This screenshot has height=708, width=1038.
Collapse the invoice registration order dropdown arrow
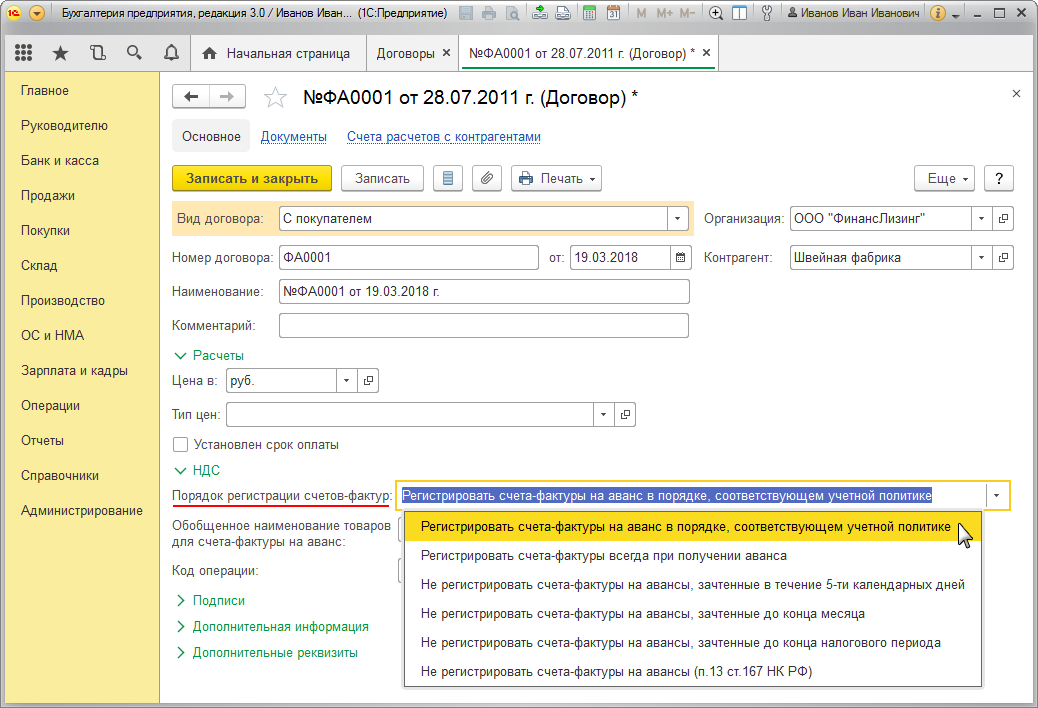[996, 496]
